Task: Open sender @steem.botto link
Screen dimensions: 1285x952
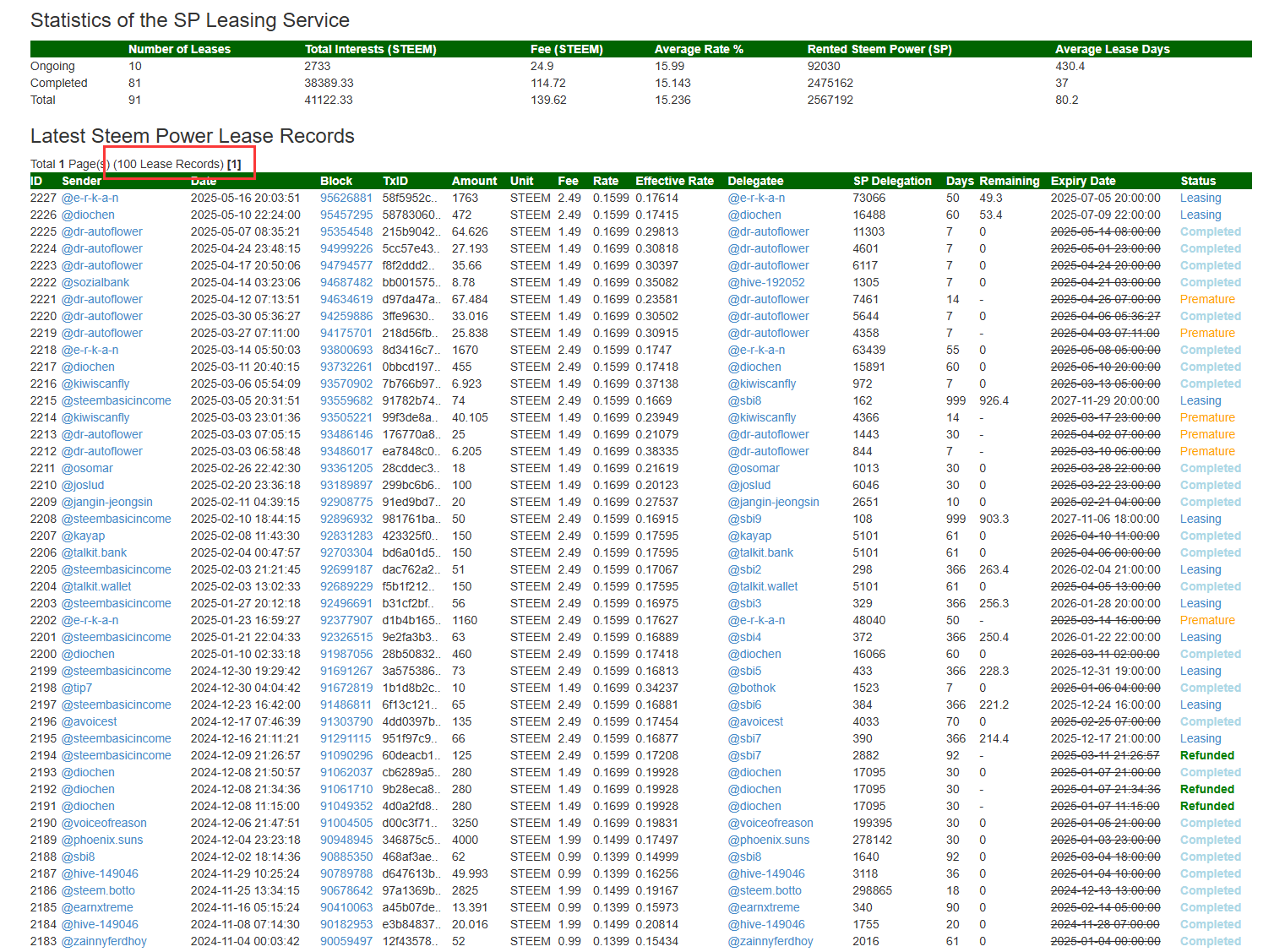Action: (98, 890)
